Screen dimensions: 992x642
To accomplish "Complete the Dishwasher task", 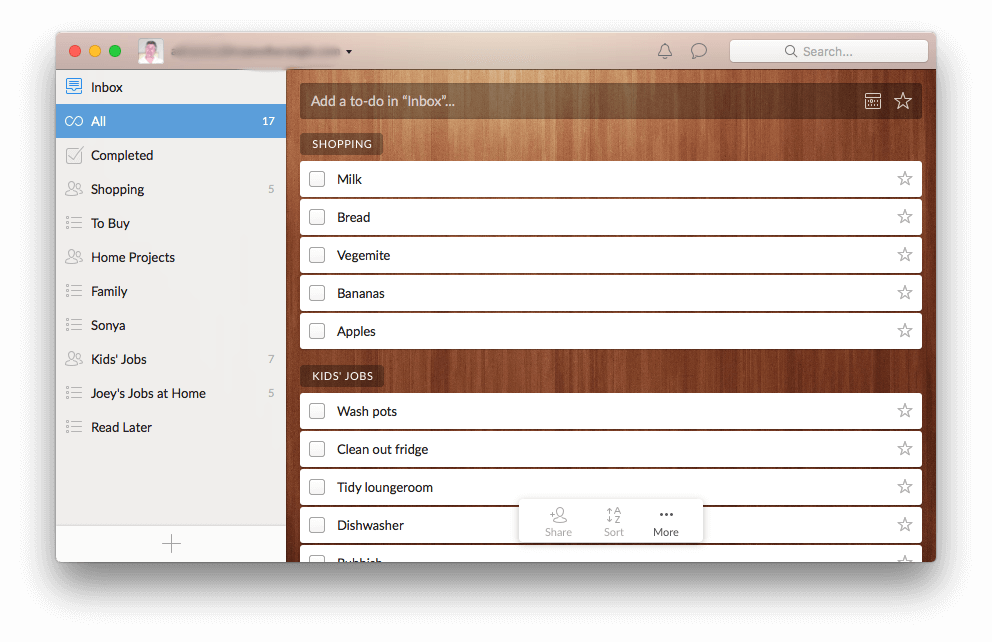I will pyautogui.click(x=317, y=524).
